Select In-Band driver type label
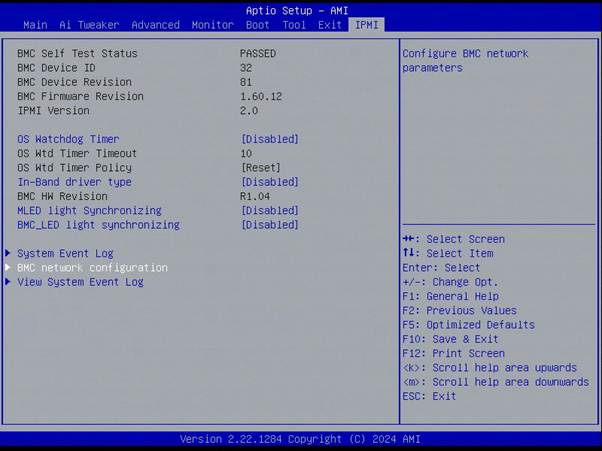This screenshot has height=451, width=602. pyautogui.click(x=74, y=182)
